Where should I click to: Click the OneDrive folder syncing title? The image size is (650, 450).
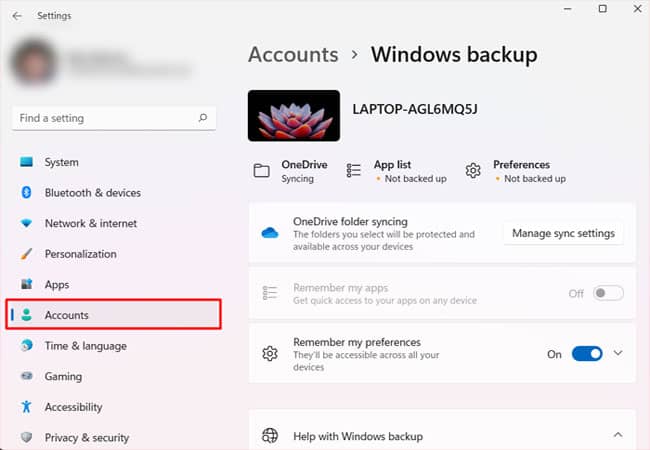tap(350, 222)
